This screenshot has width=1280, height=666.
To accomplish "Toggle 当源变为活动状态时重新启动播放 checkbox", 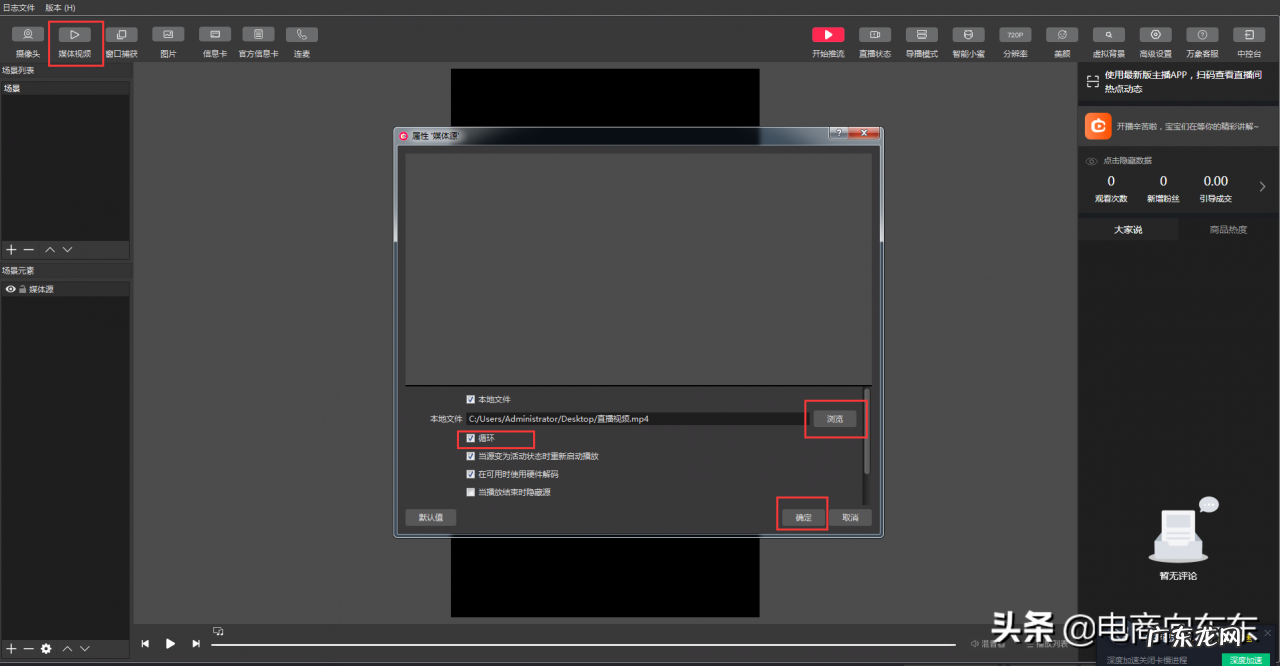I will 471,456.
